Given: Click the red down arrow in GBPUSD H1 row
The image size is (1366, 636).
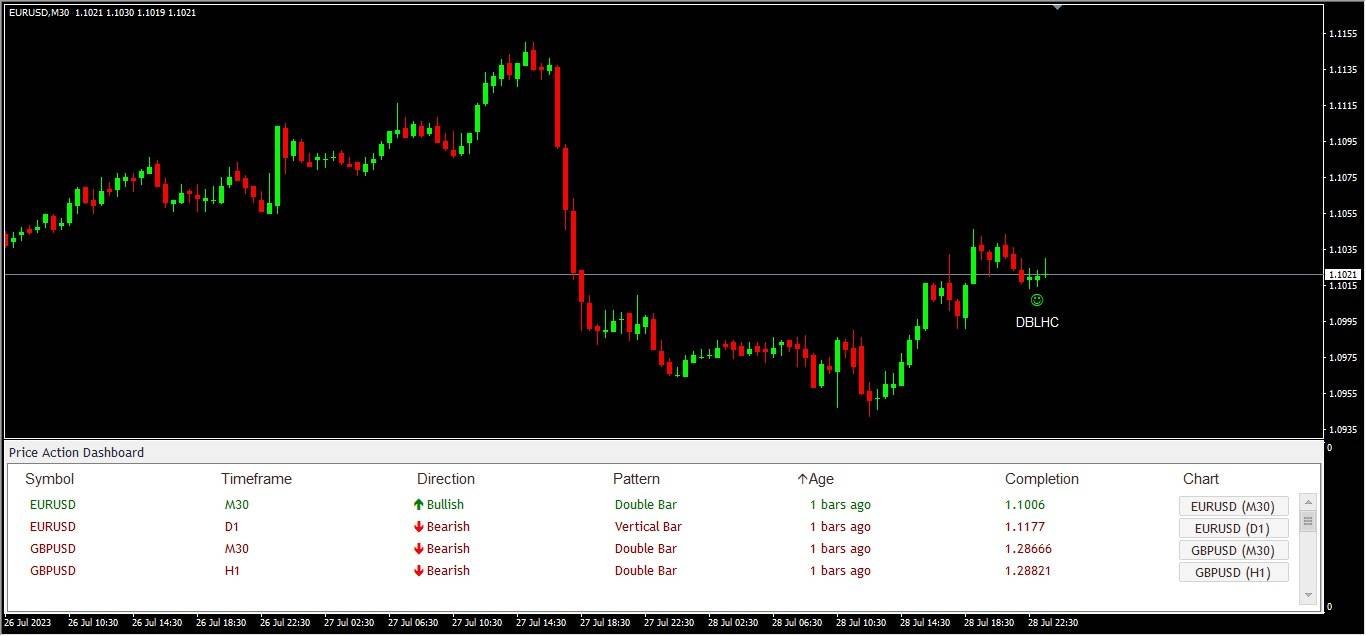Looking at the screenshot, I should 418,571.
